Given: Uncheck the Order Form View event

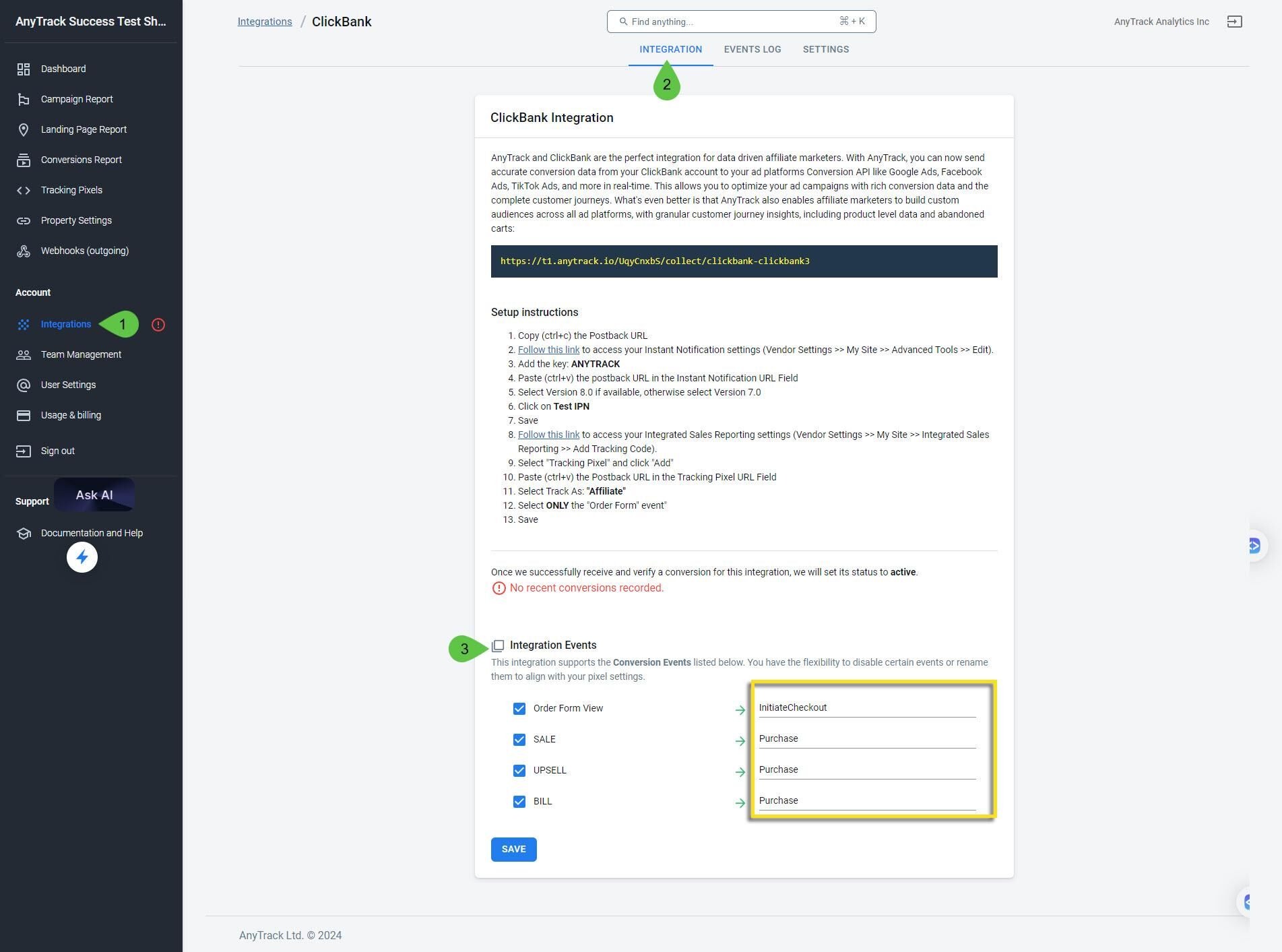Looking at the screenshot, I should point(519,708).
